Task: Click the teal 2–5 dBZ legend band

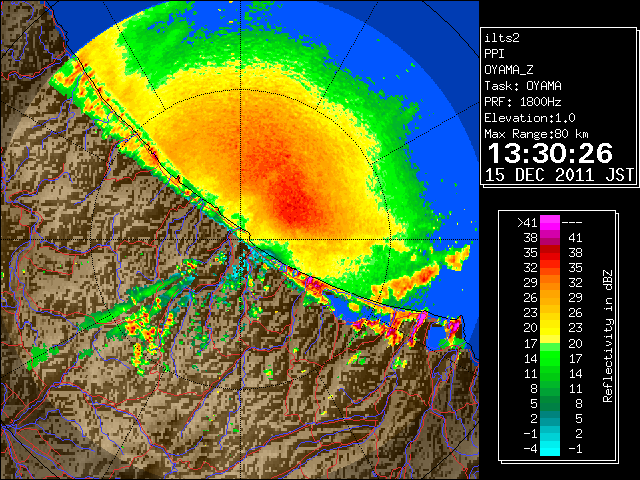Action: [x=550, y=419]
